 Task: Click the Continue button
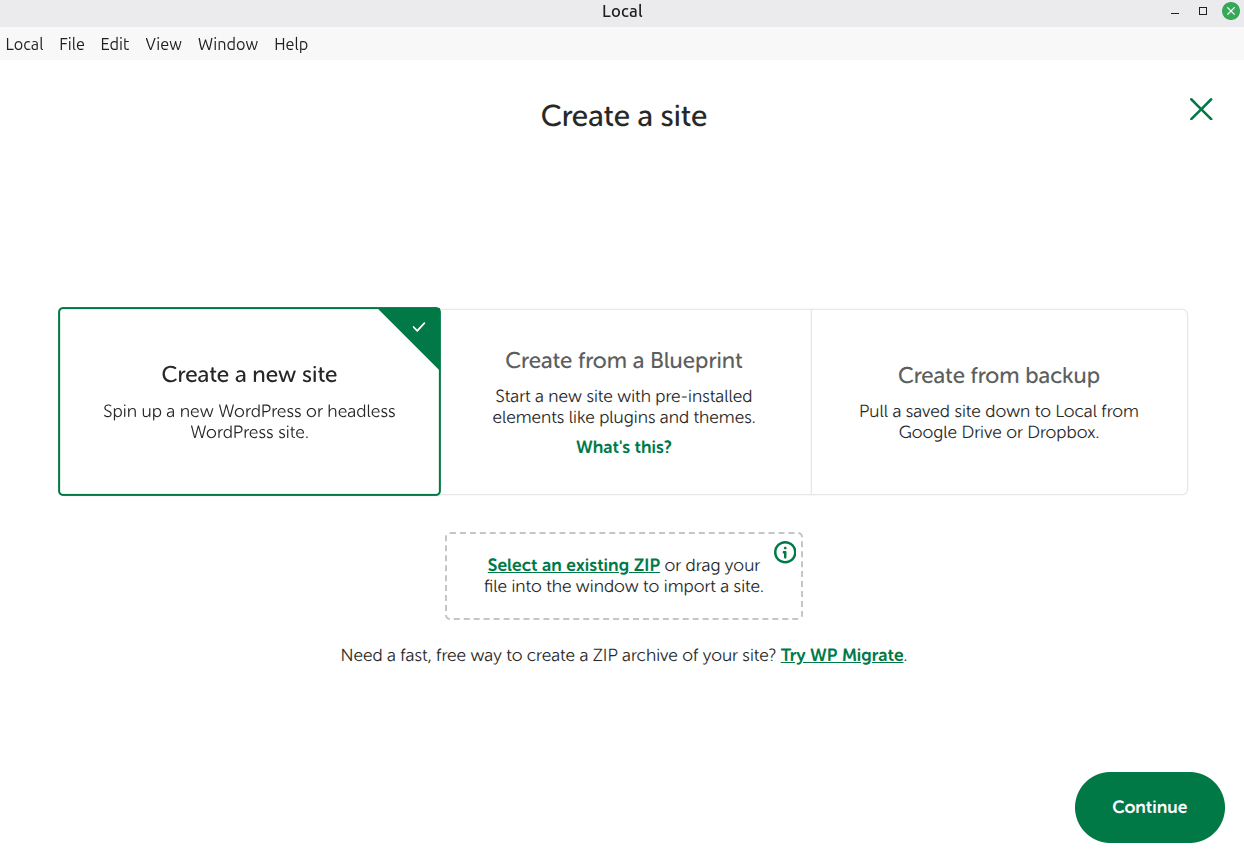(x=1150, y=807)
